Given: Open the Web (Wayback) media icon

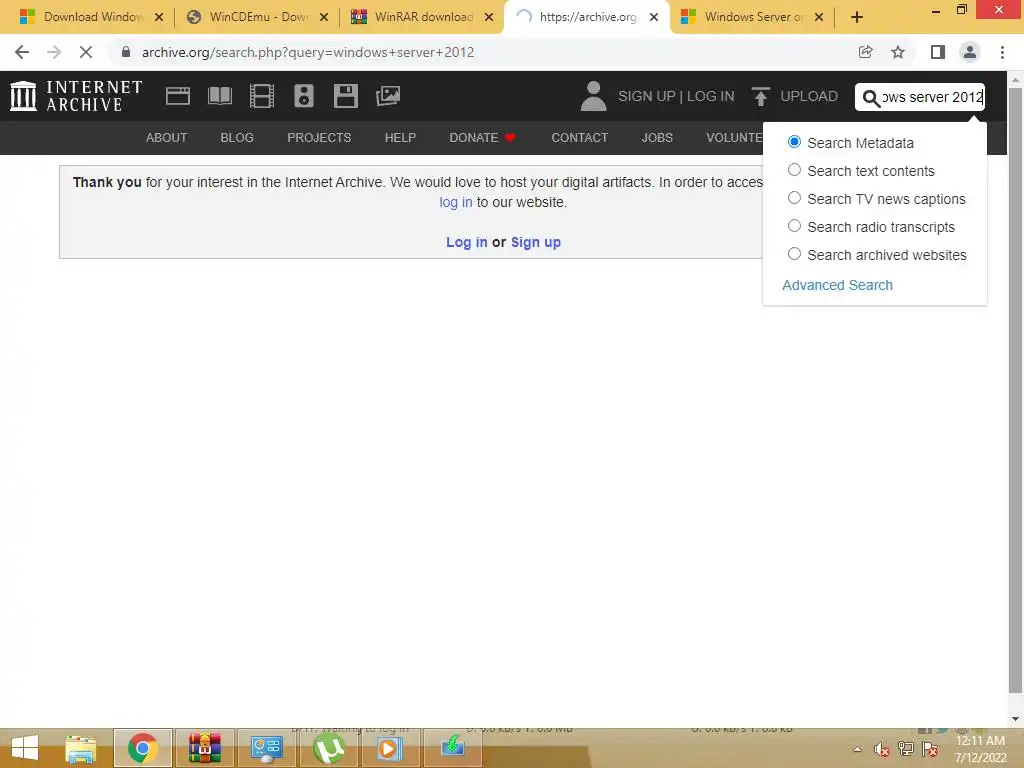Looking at the screenshot, I should (x=178, y=96).
